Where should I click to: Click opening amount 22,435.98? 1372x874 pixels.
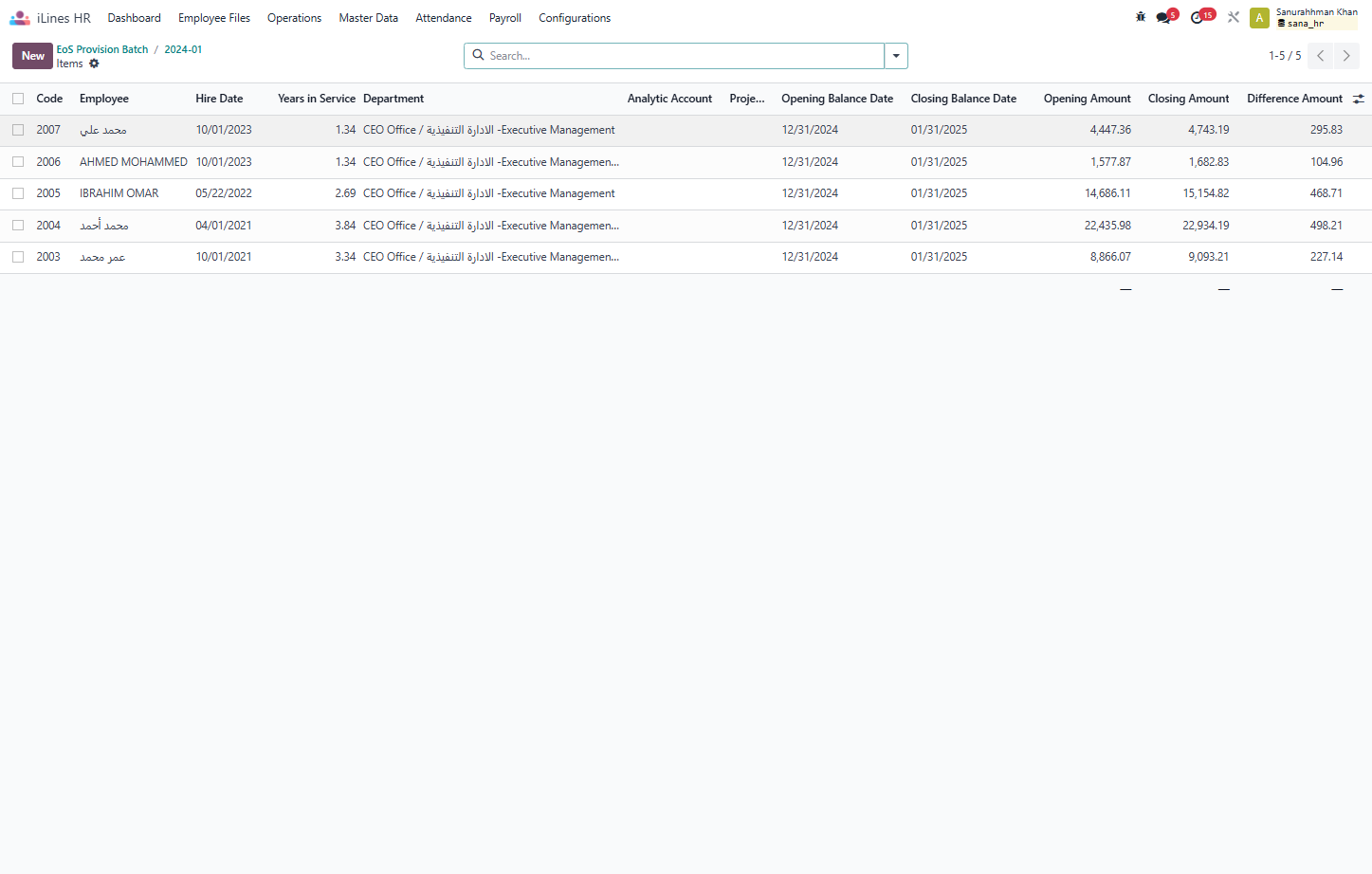coord(1107,226)
